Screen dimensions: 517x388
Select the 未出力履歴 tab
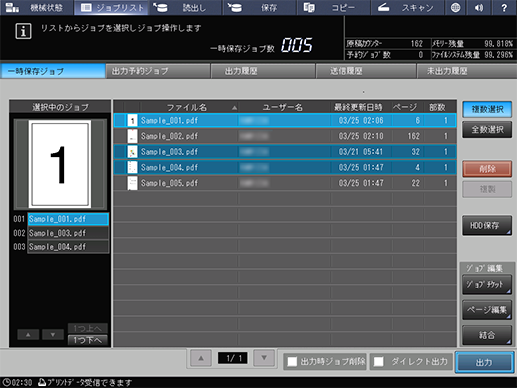(x=467, y=71)
